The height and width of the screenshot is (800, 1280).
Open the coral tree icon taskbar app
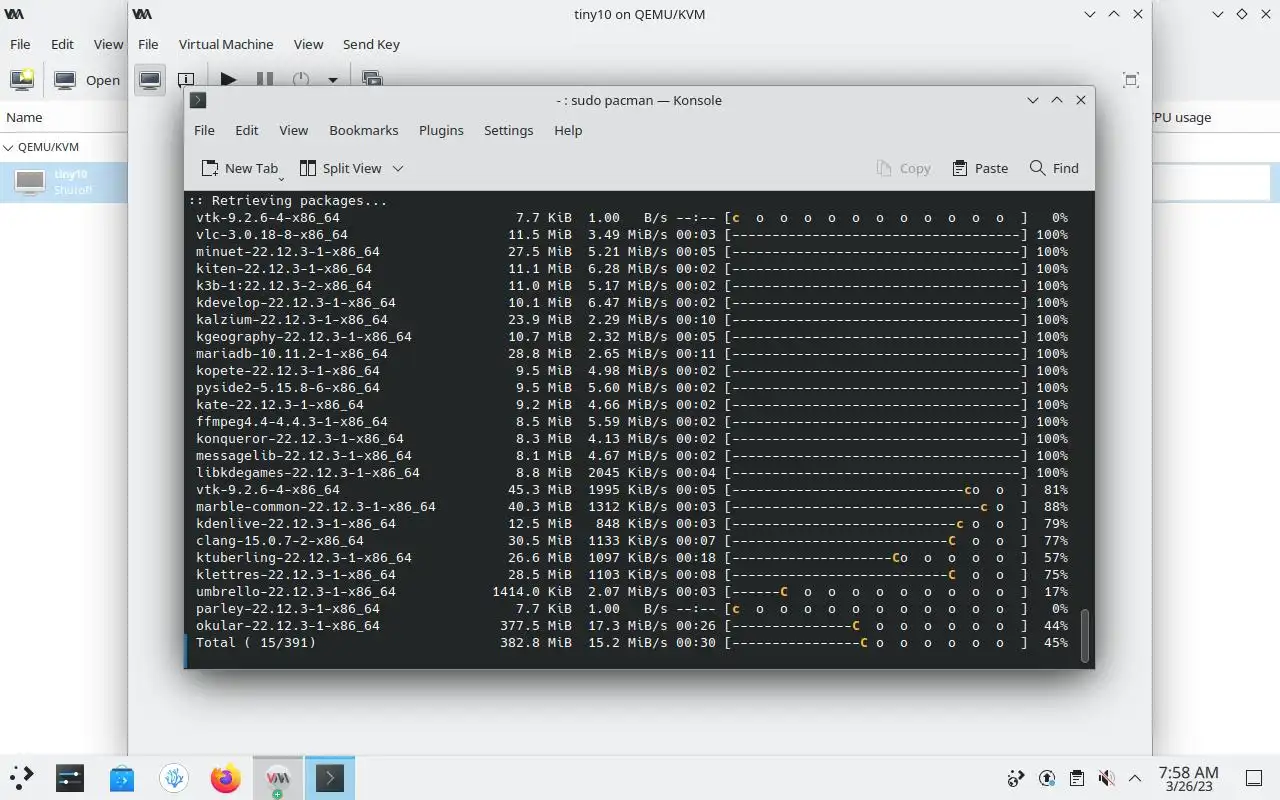click(174, 777)
